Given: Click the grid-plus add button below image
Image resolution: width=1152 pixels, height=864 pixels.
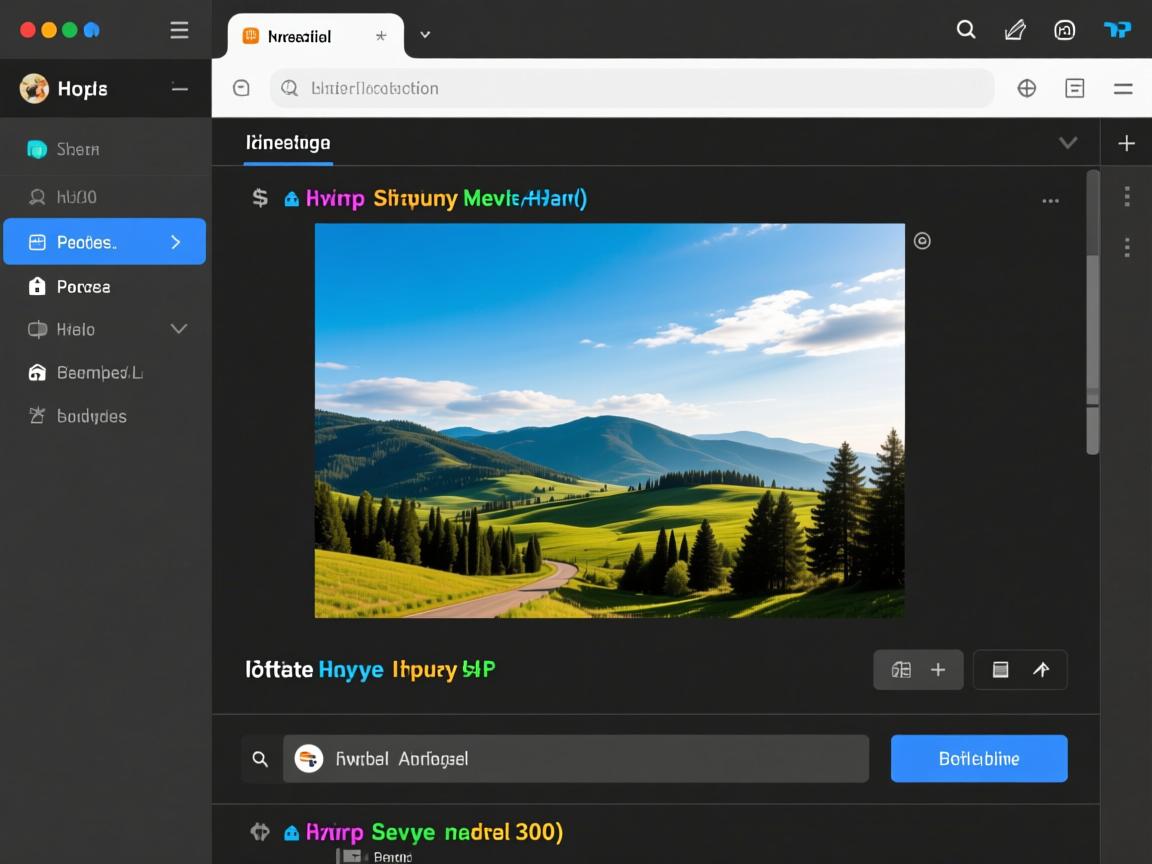Looking at the screenshot, I should 918,670.
